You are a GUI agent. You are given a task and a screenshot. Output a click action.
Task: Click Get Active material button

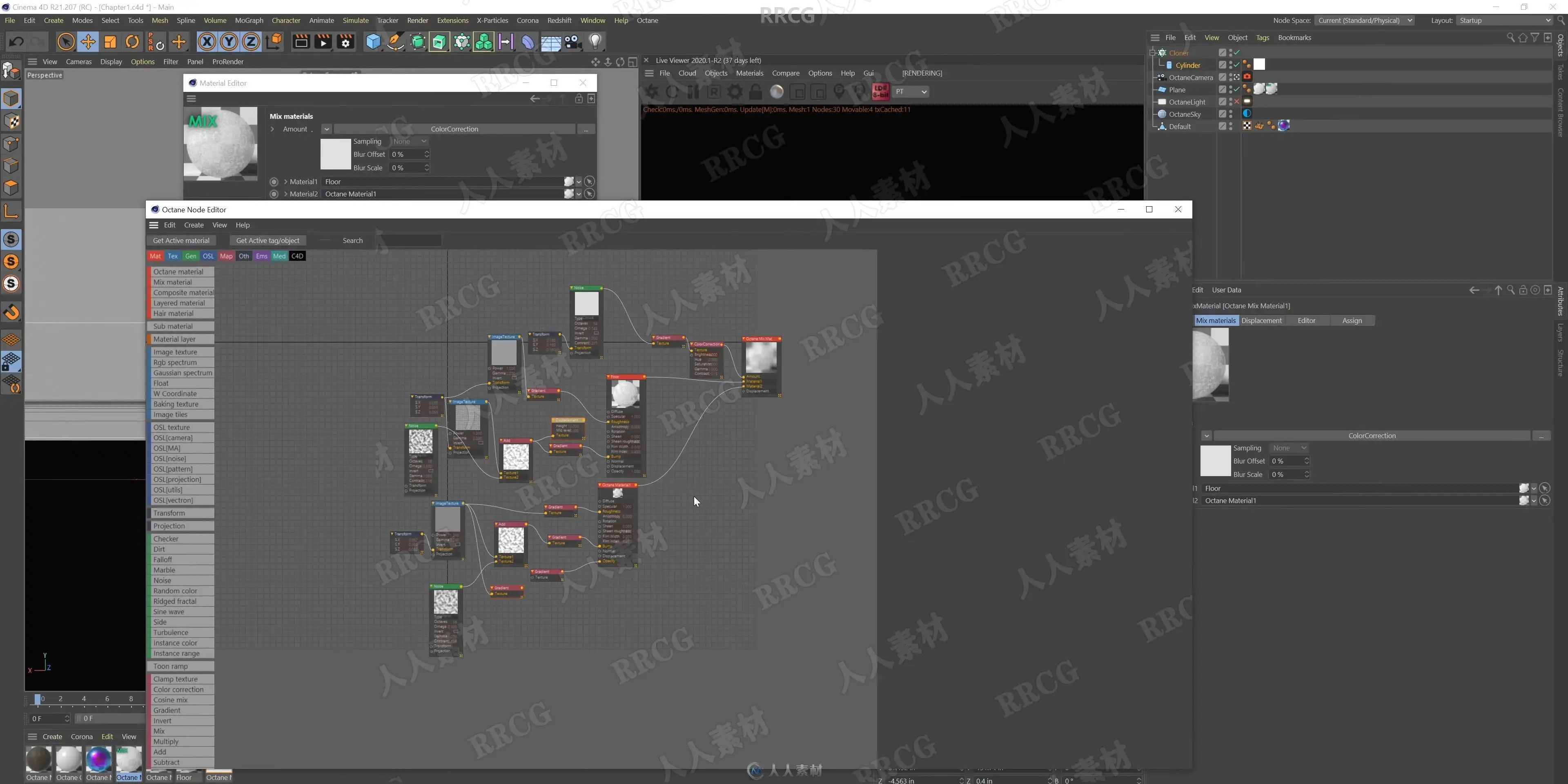coord(181,241)
